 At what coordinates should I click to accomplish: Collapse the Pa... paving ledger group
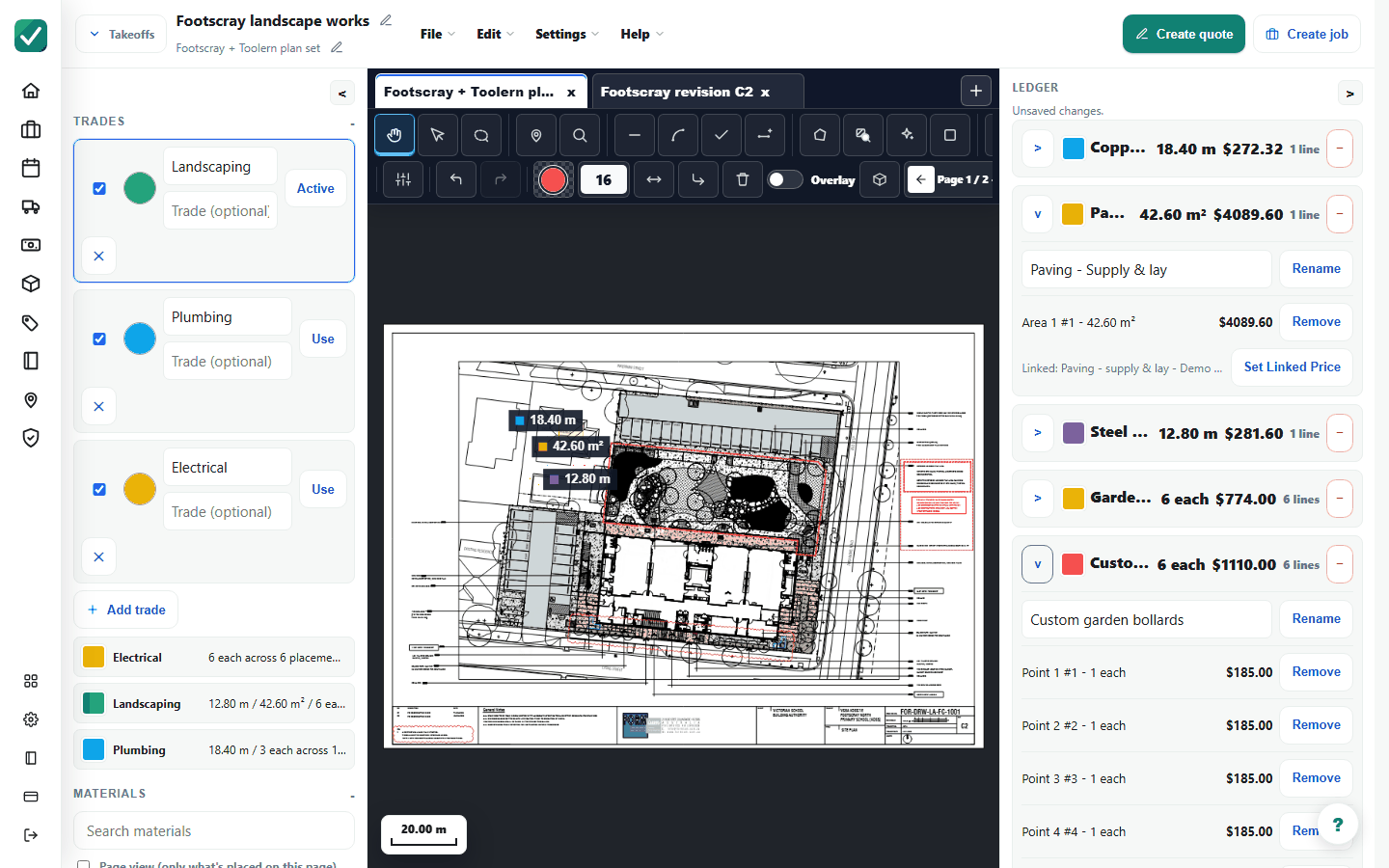(x=1038, y=214)
